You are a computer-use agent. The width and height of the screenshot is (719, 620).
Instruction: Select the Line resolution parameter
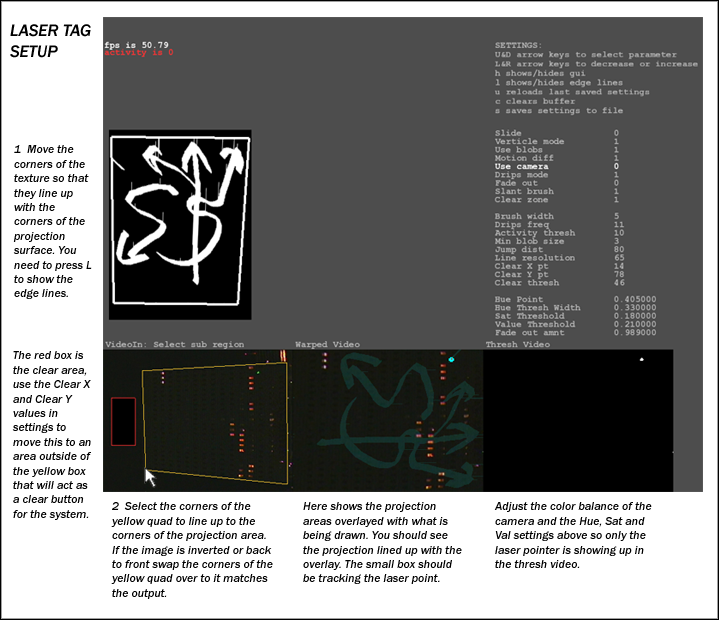click(559, 258)
